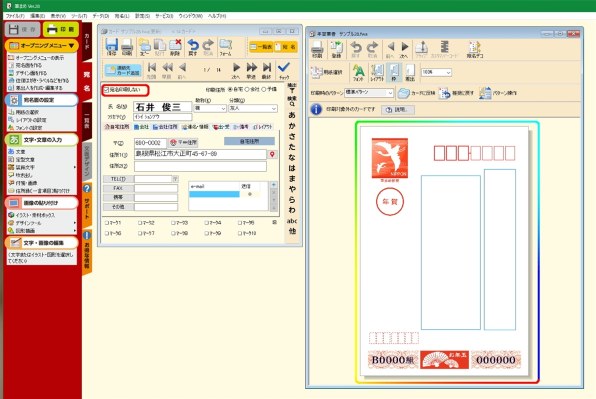The image size is (596, 399).
Task: Click the 説明 button in the info bar
Action: click(398, 110)
